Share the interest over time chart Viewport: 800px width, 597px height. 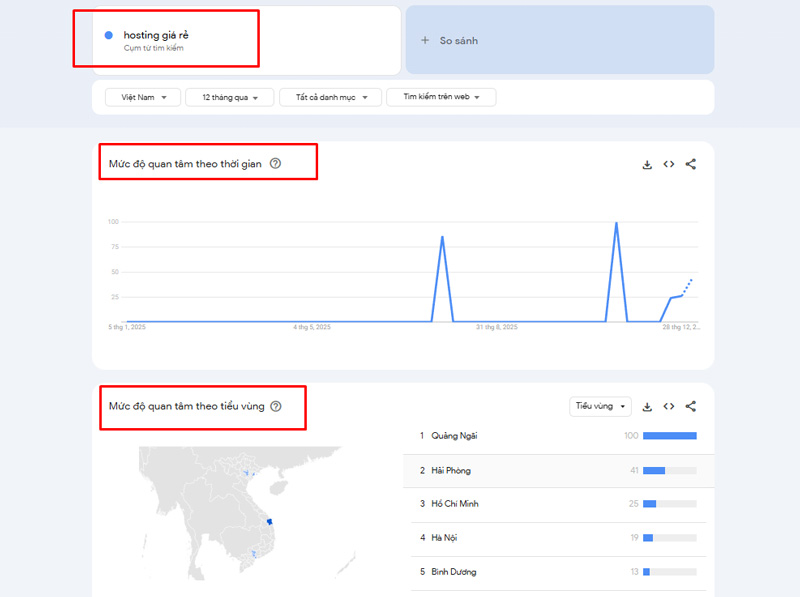[x=691, y=165]
